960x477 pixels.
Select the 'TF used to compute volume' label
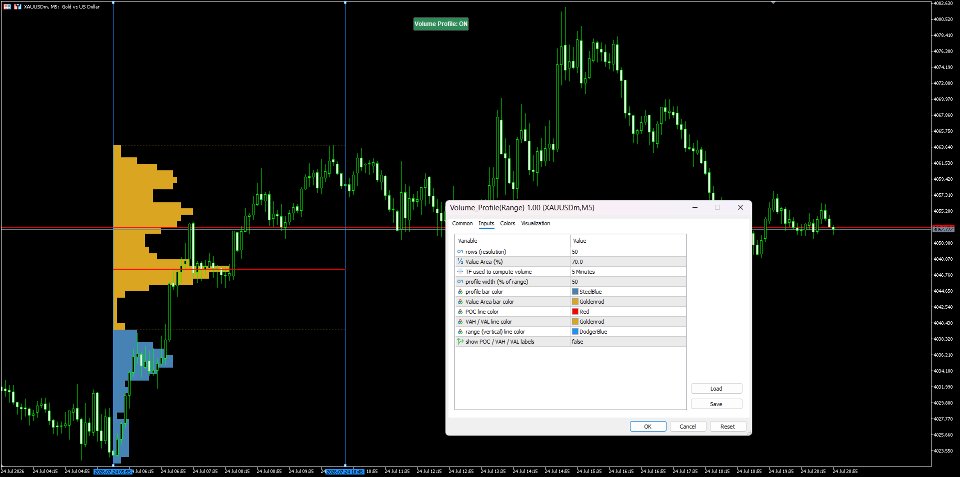click(x=498, y=271)
